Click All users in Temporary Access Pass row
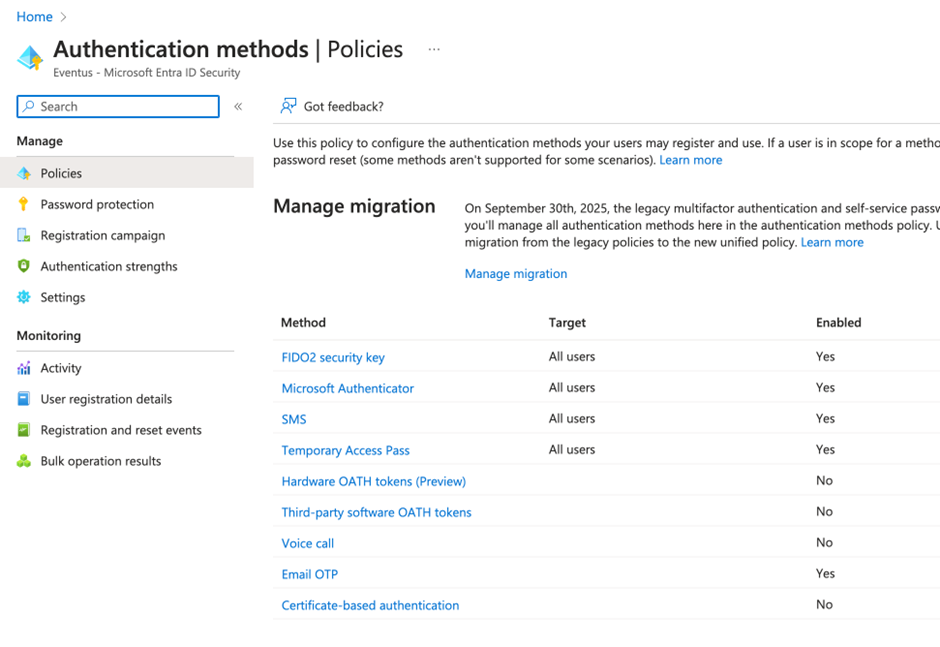 click(572, 449)
